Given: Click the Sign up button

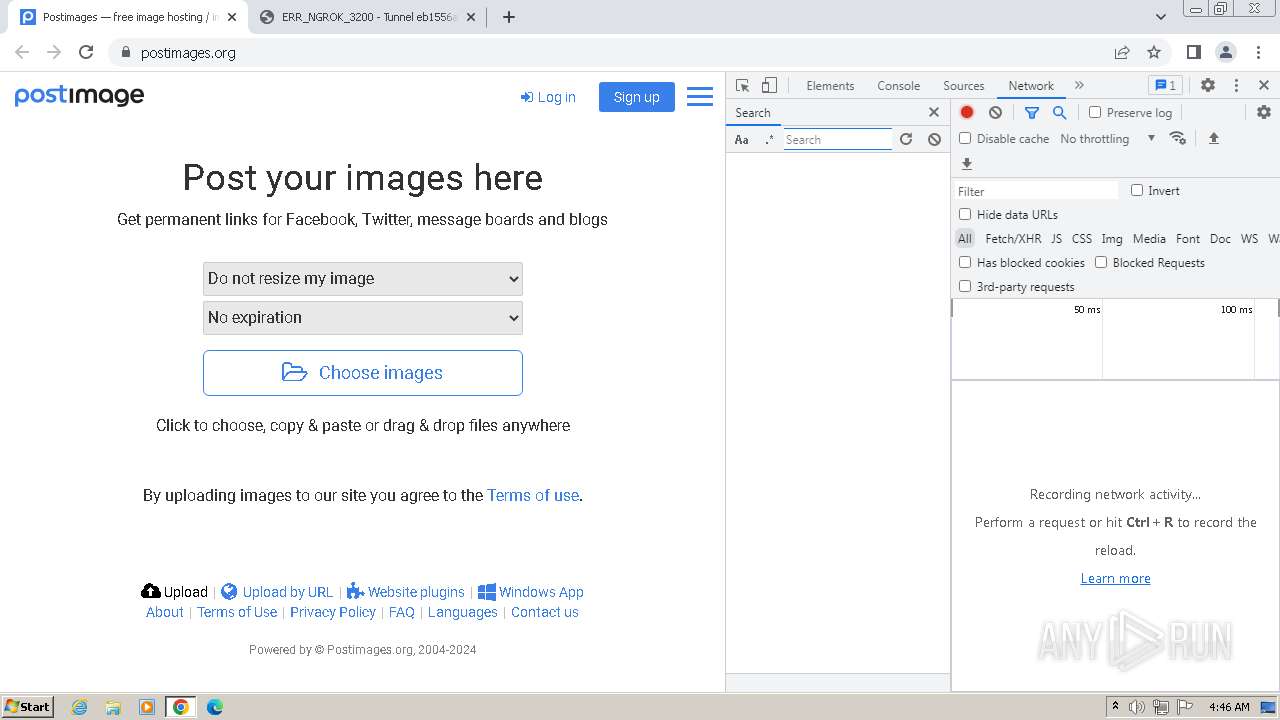Looking at the screenshot, I should [637, 97].
